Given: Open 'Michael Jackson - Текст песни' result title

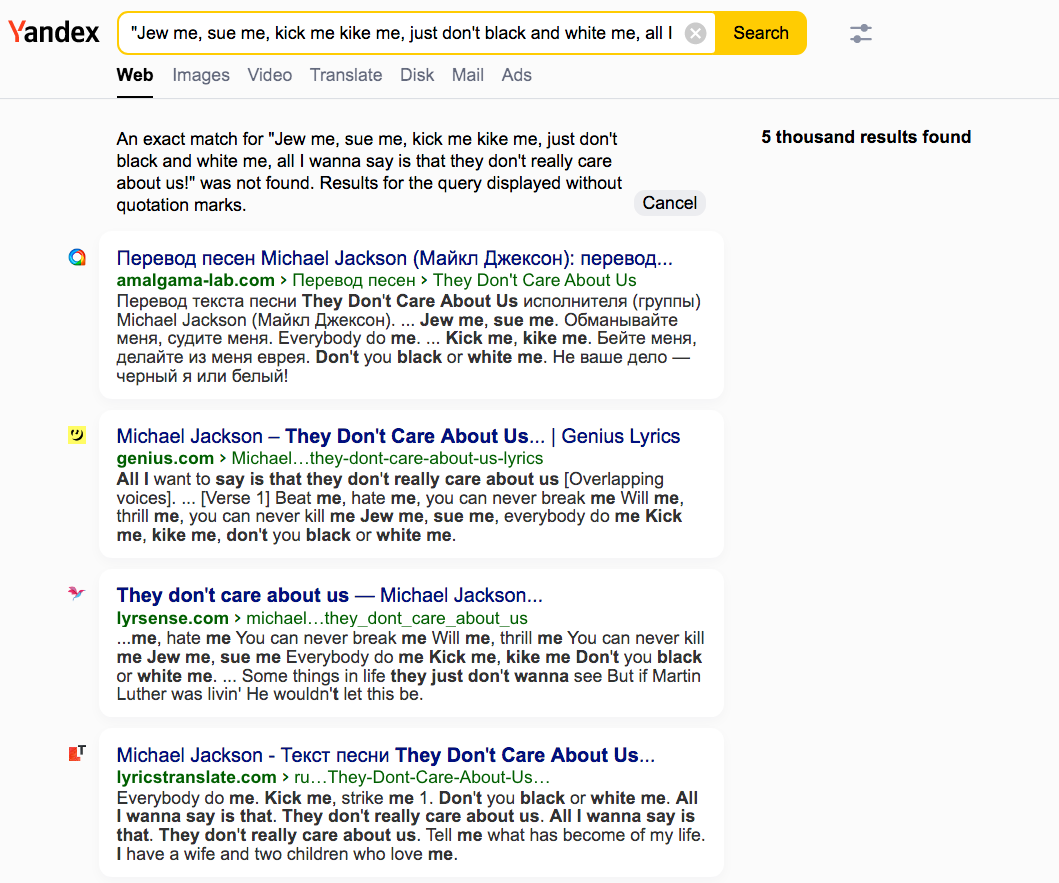Looking at the screenshot, I should [x=386, y=755].
